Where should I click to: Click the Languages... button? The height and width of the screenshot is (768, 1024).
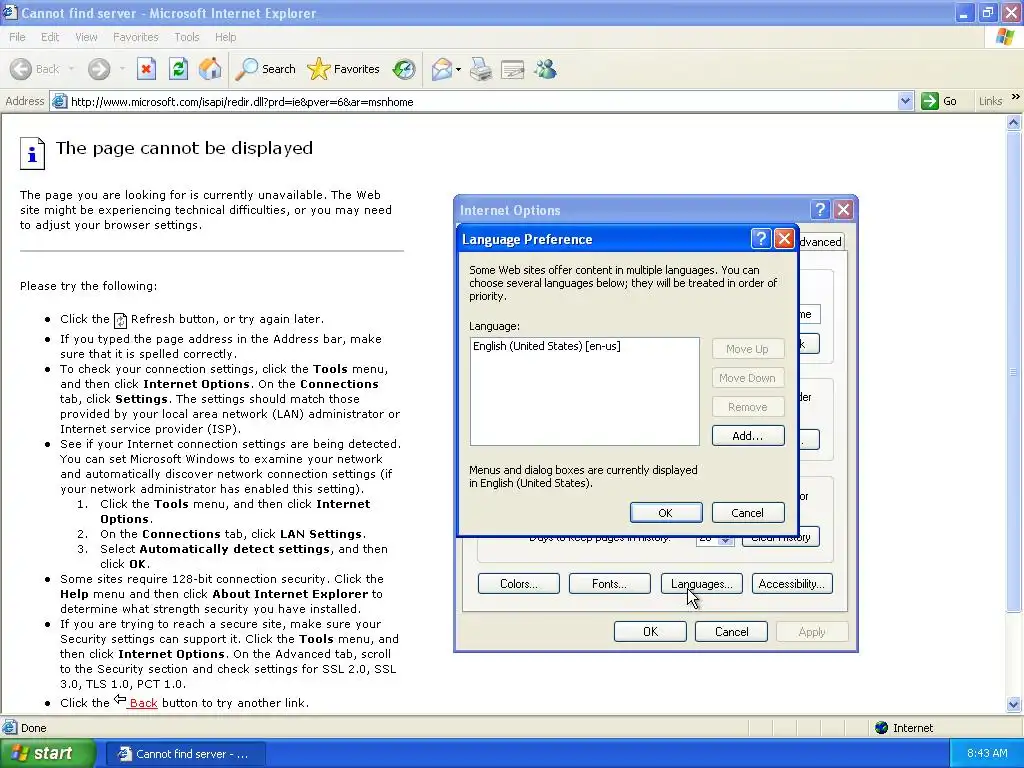tap(701, 584)
